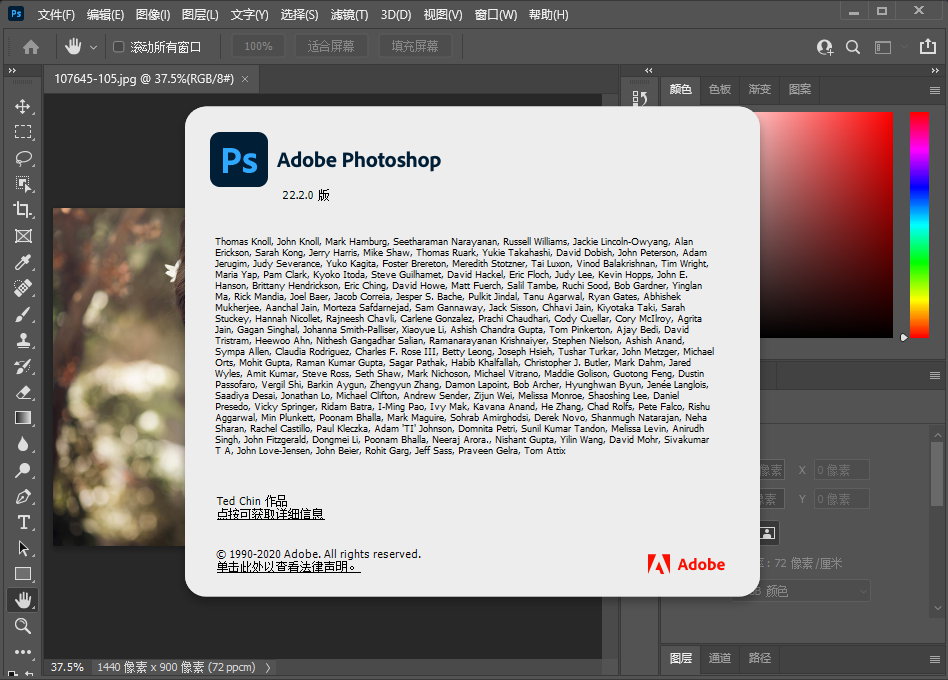The image size is (948, 680).
Task: Open the Filter menu
Action: (x=349, y=15)
